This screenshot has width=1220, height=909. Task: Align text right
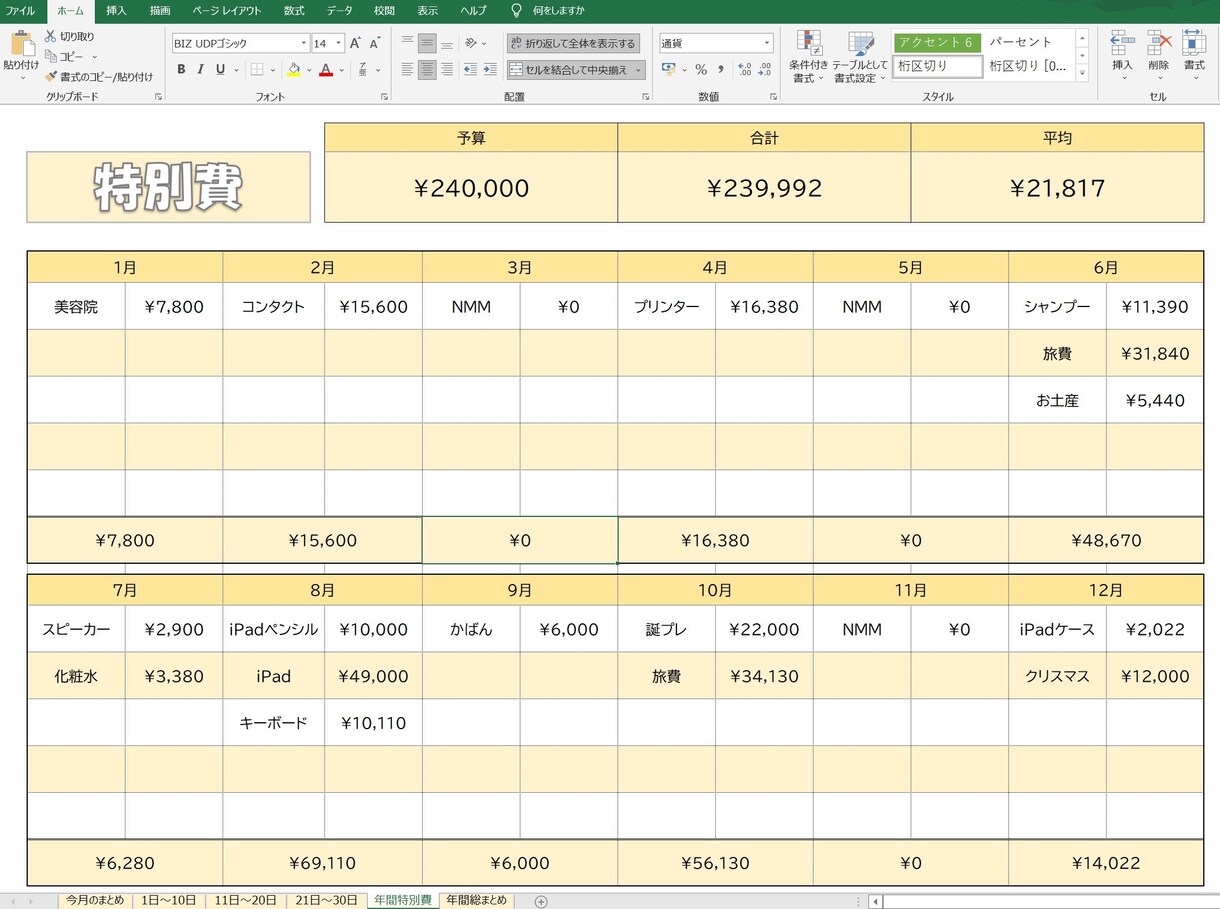pyautogui.click(x=447, y=69)
